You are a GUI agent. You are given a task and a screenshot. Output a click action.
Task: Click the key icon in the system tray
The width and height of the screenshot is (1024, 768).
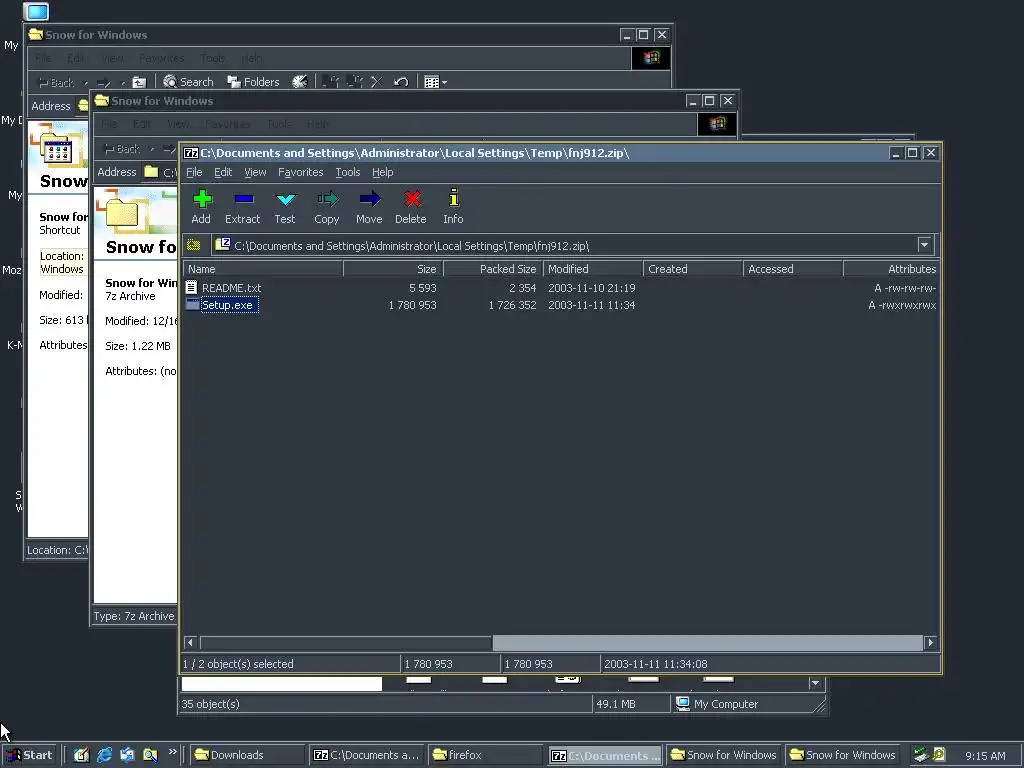pyautogui.click(x=939, y=754)
